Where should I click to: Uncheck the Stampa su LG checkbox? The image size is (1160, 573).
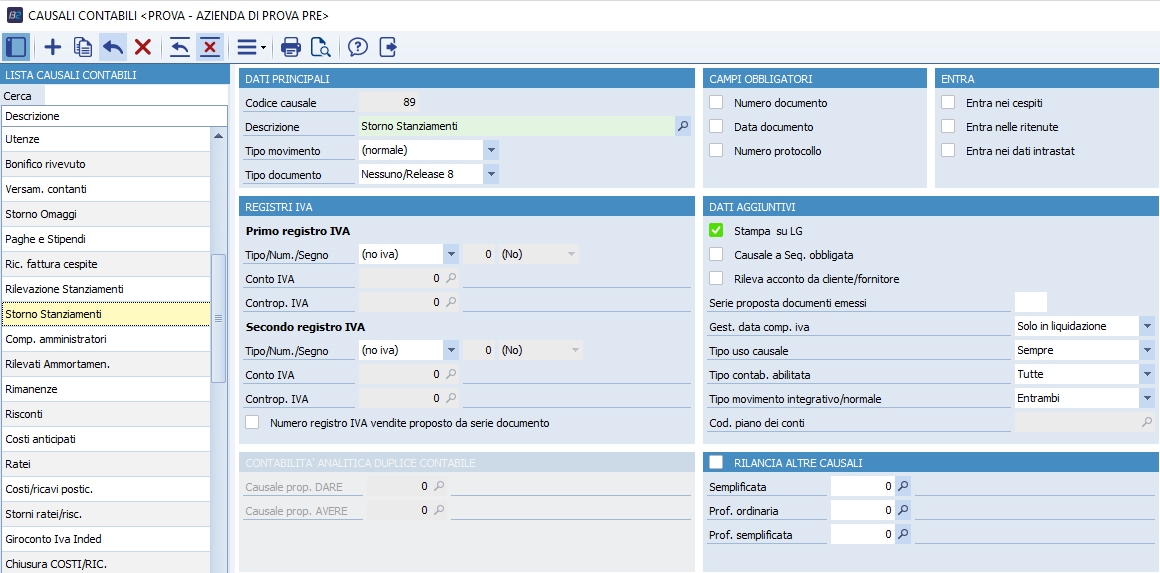tap(716, 231)
